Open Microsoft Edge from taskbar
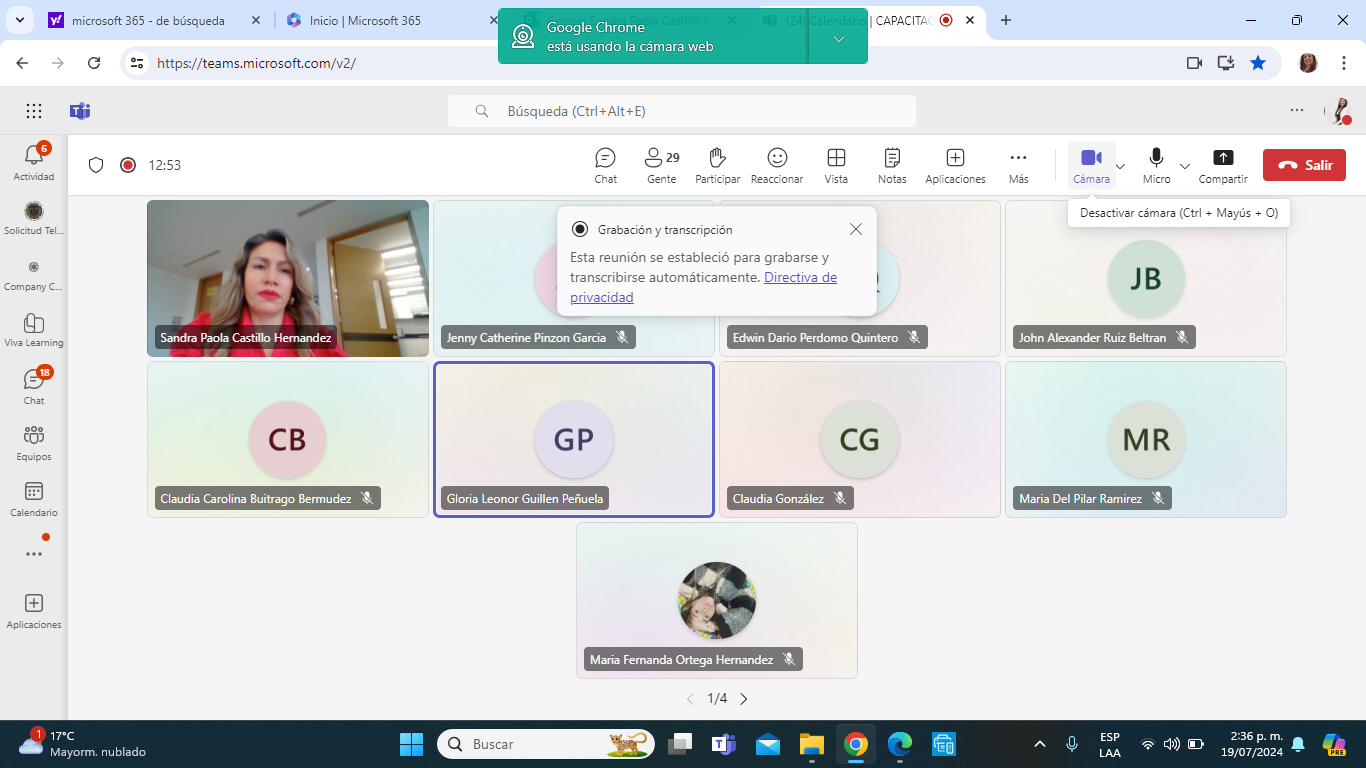This screenshot has width=1366, height=768. 900,744
